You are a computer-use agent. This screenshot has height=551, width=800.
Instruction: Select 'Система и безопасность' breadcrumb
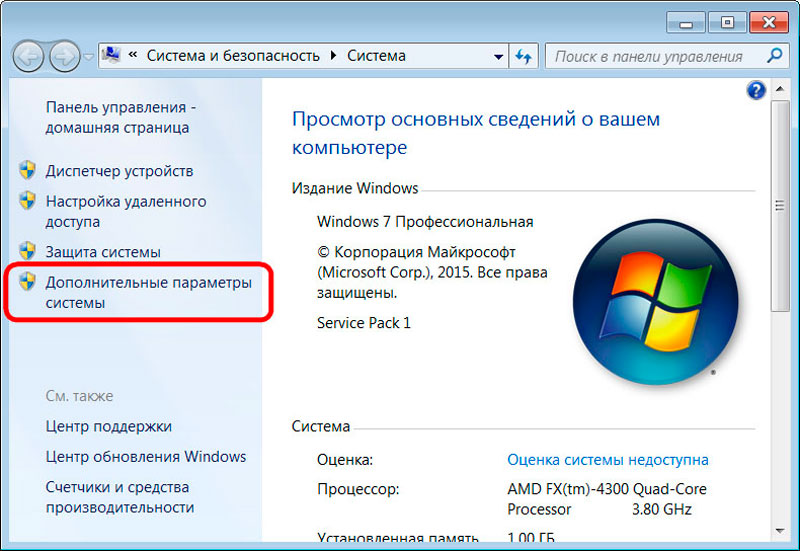tap(233, 56)
